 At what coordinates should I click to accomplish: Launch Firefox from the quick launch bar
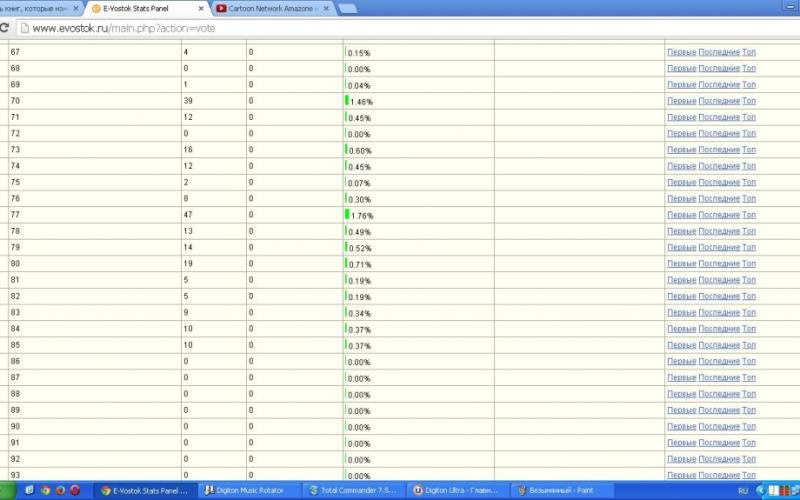pos(60,491)
